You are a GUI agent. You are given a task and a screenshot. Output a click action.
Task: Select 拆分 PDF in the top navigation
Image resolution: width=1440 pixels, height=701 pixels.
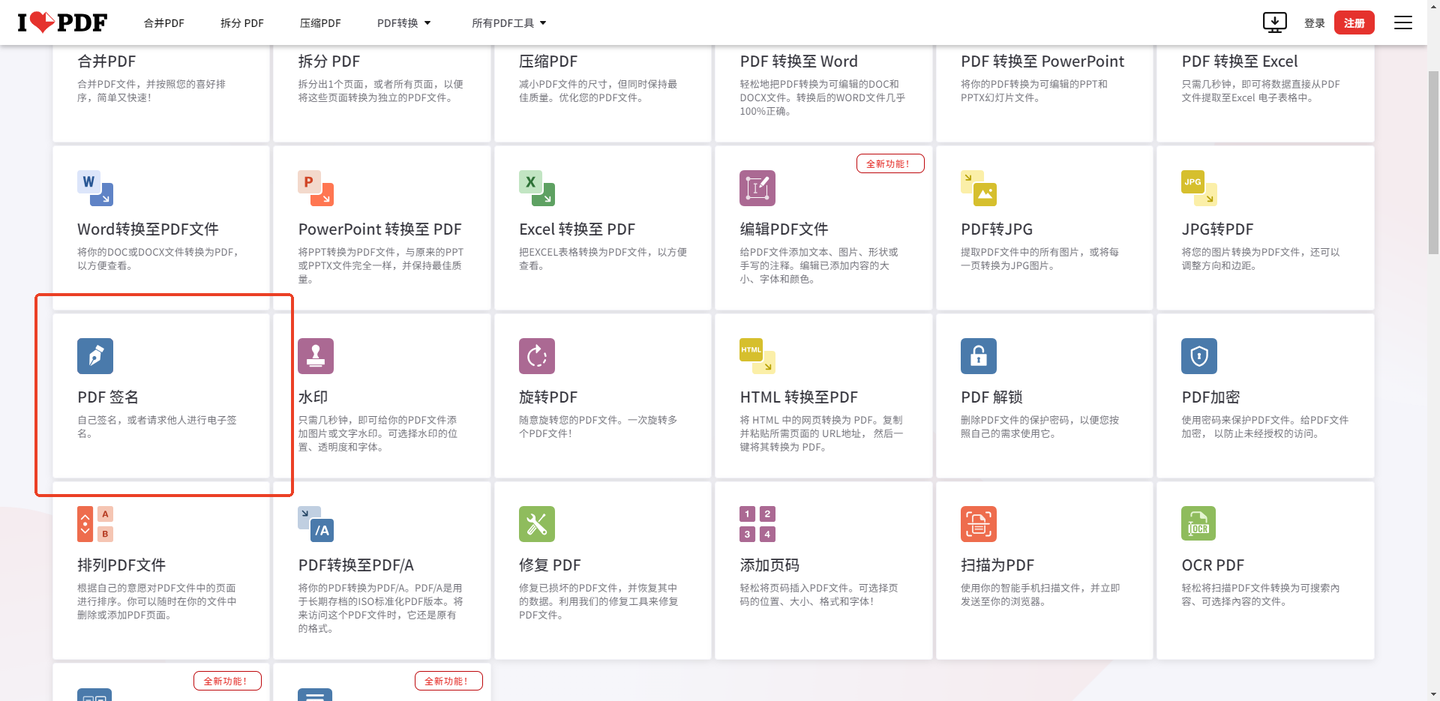point(242,22)
